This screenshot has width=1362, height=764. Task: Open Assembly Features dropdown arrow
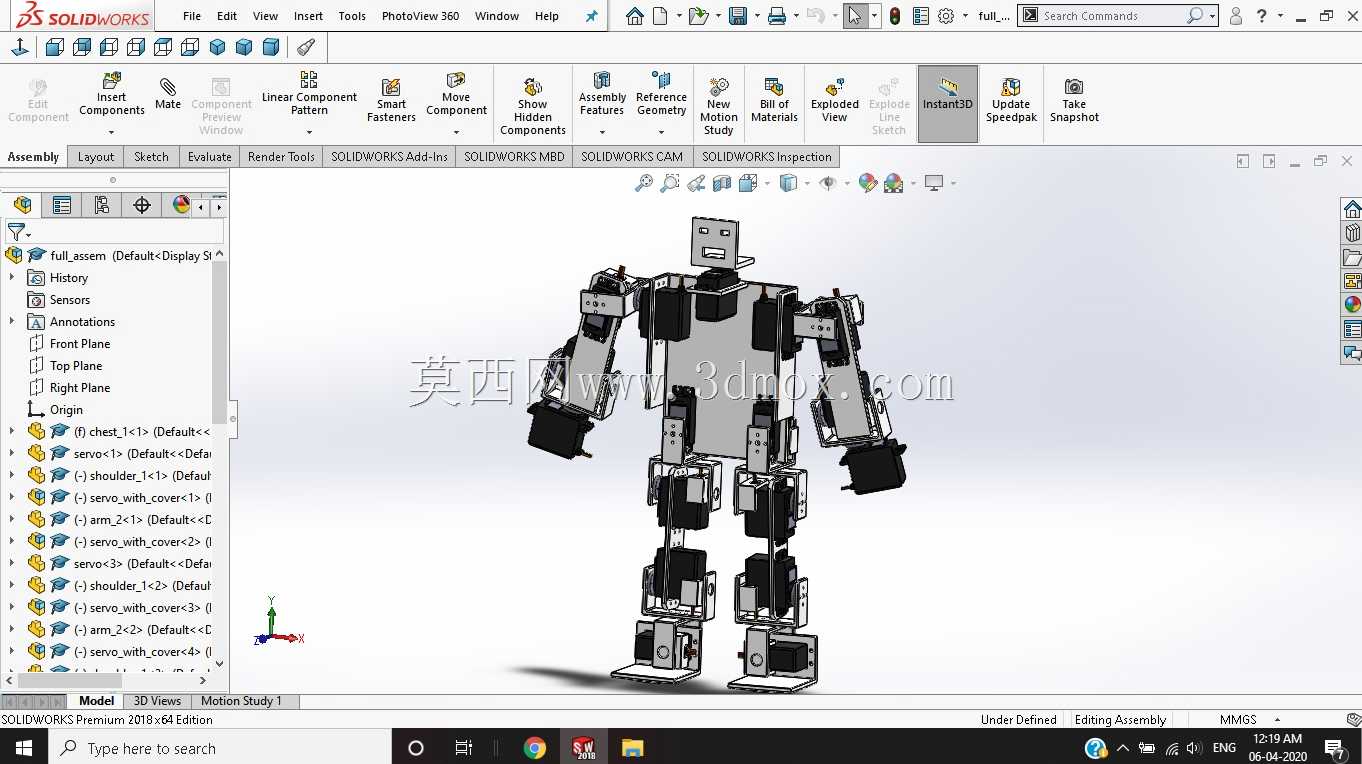pyautogui.click(x=602, y=132)
